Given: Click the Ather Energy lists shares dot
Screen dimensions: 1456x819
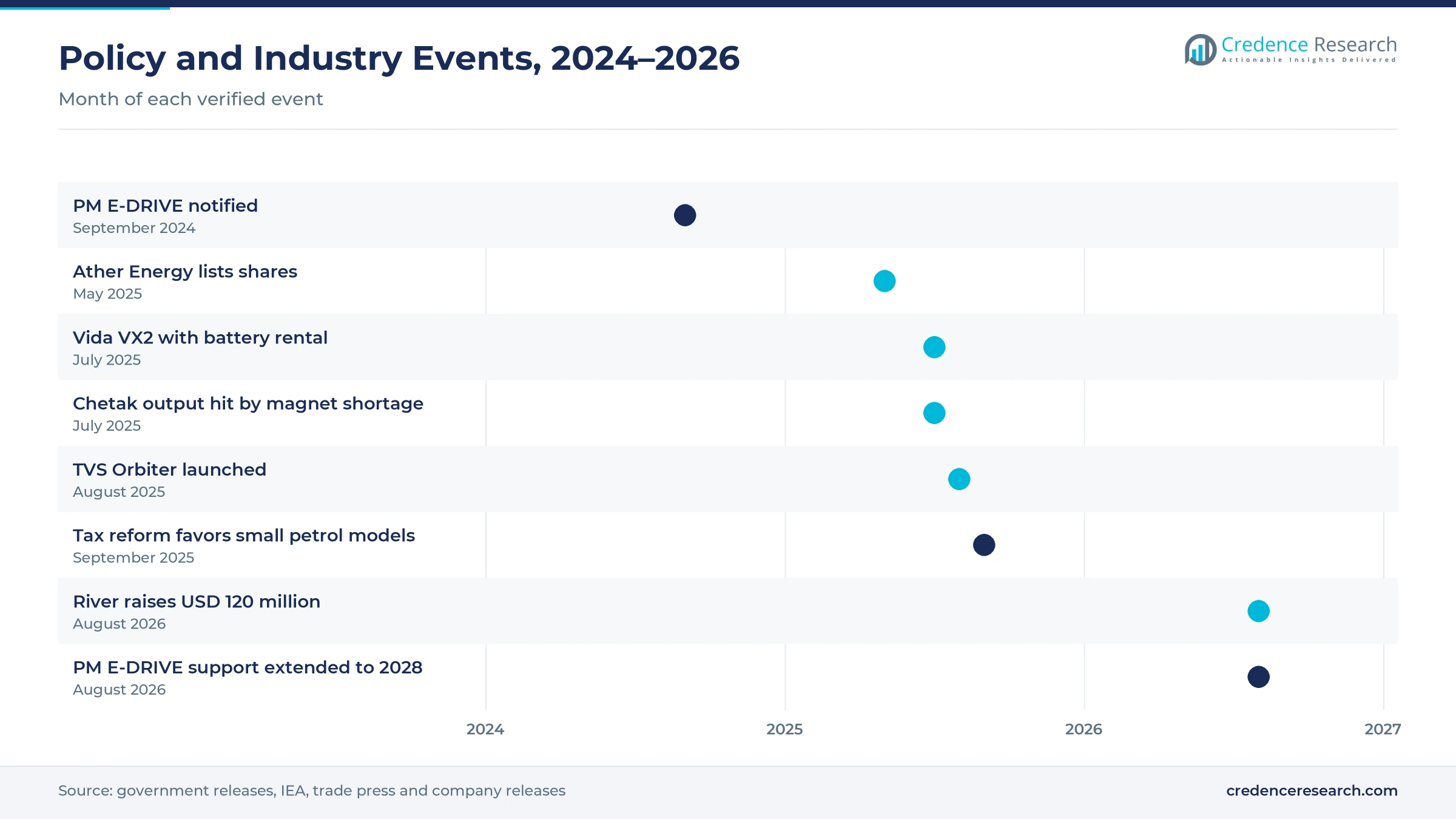Looking at the screenshot, I should click(885, 281).
